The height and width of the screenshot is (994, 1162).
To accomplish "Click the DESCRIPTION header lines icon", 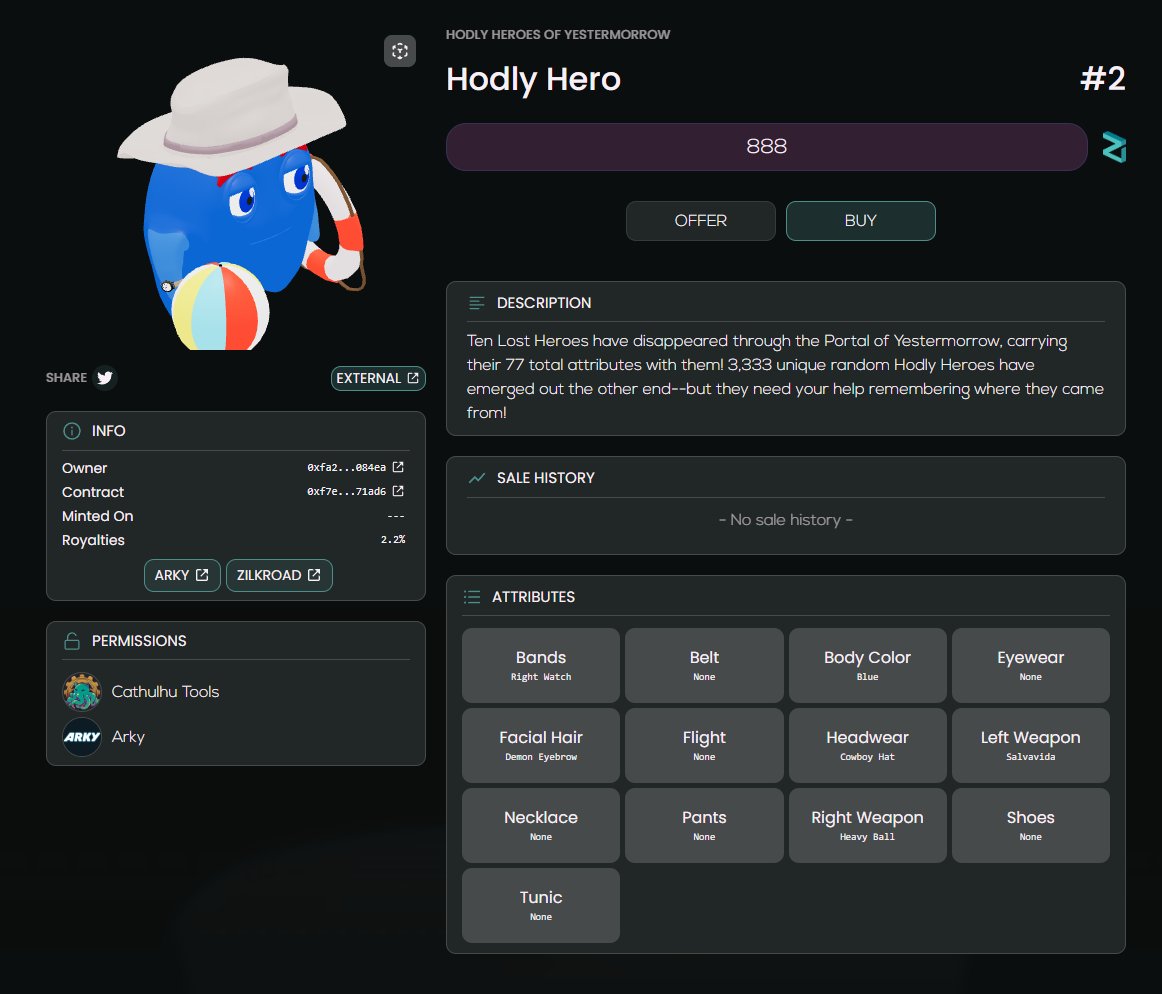I will [x=477, y=303].
